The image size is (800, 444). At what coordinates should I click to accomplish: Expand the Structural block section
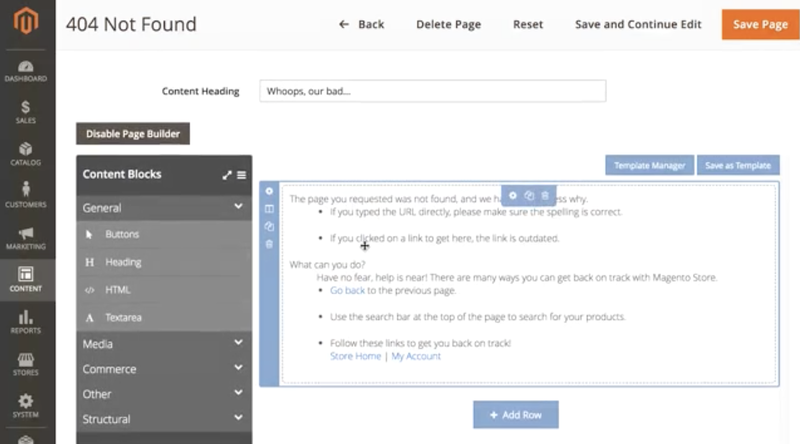[x=164, y=419]
